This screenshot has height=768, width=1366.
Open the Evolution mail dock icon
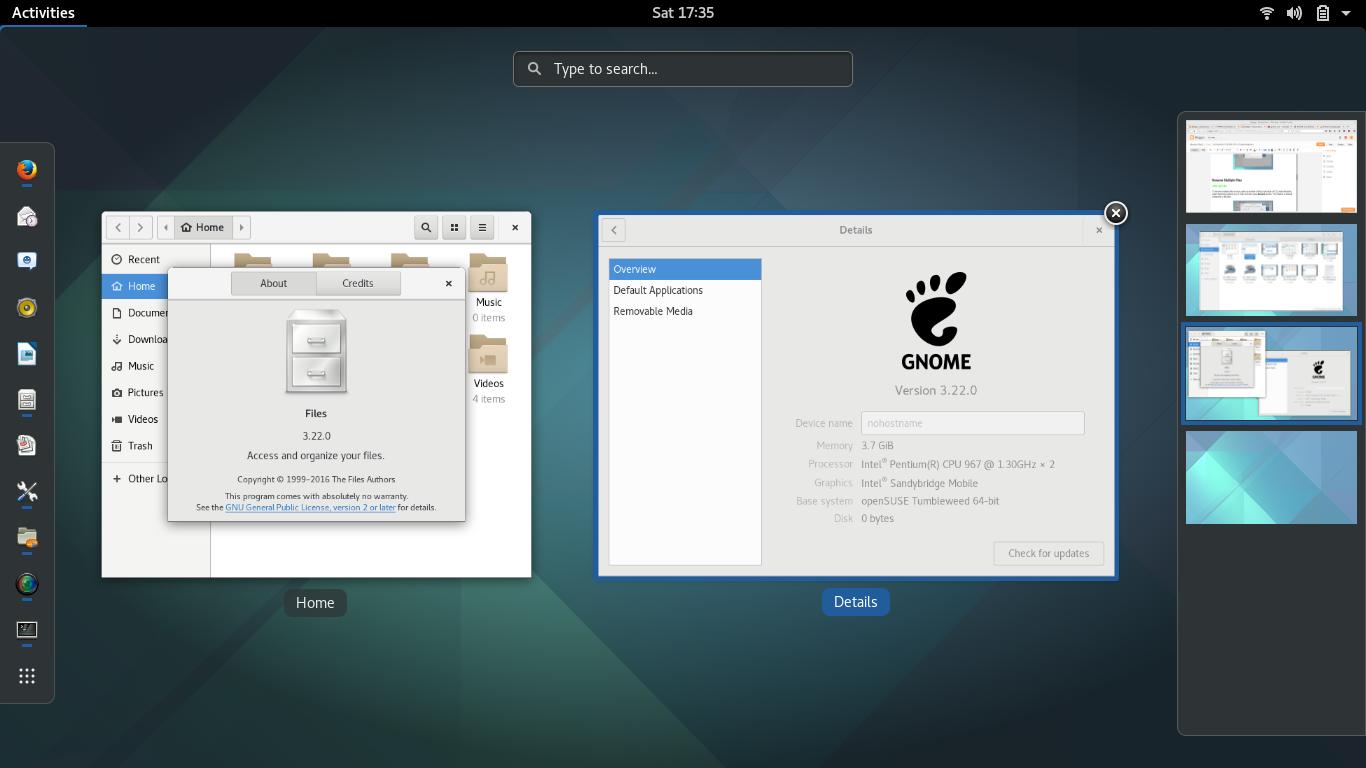[27, 216]
